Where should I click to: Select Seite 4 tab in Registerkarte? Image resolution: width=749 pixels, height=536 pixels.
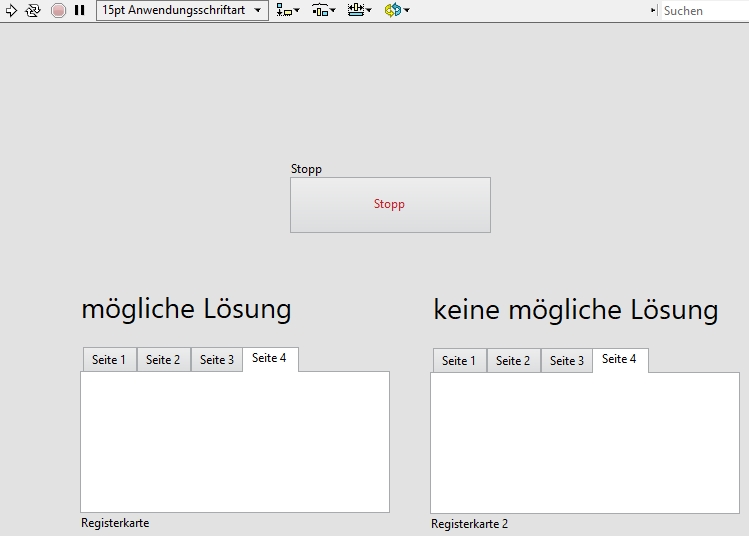[270, 359]
